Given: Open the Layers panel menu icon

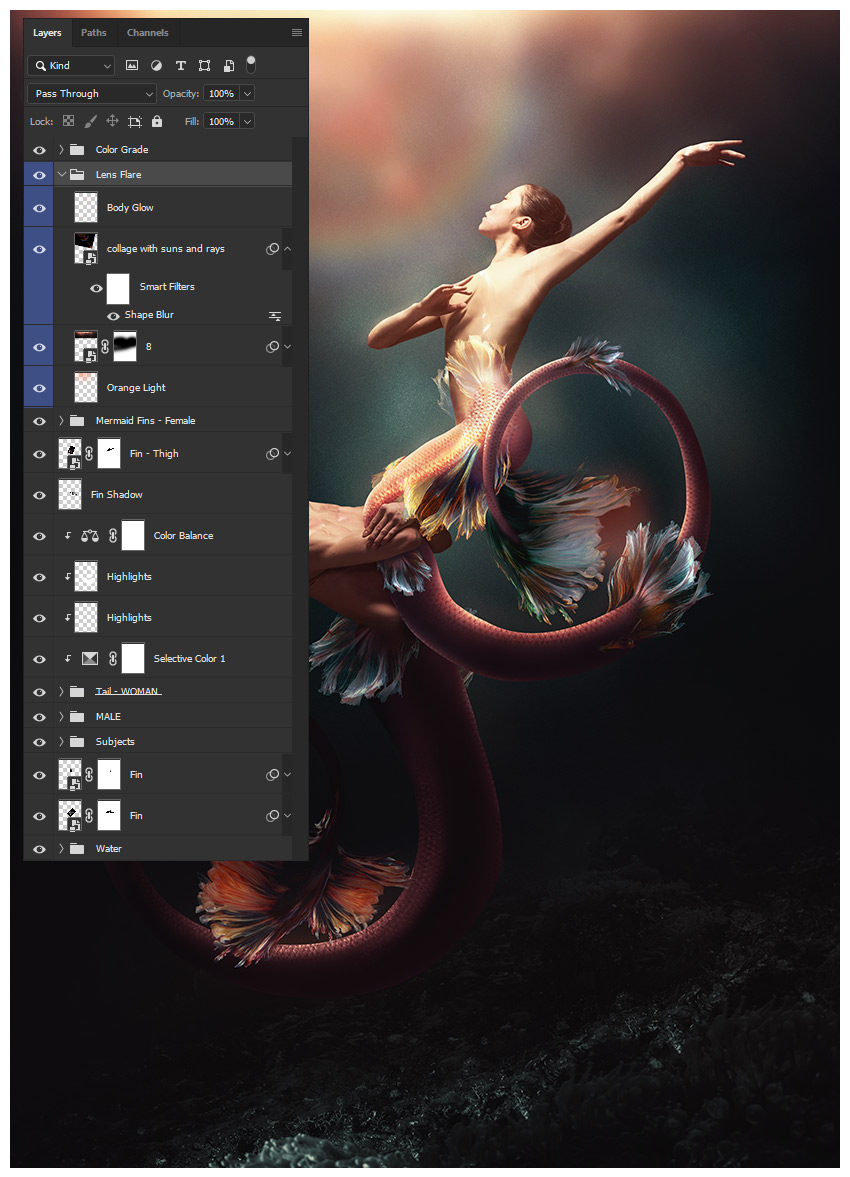Looking at the screenshot, I should point(297,32).
